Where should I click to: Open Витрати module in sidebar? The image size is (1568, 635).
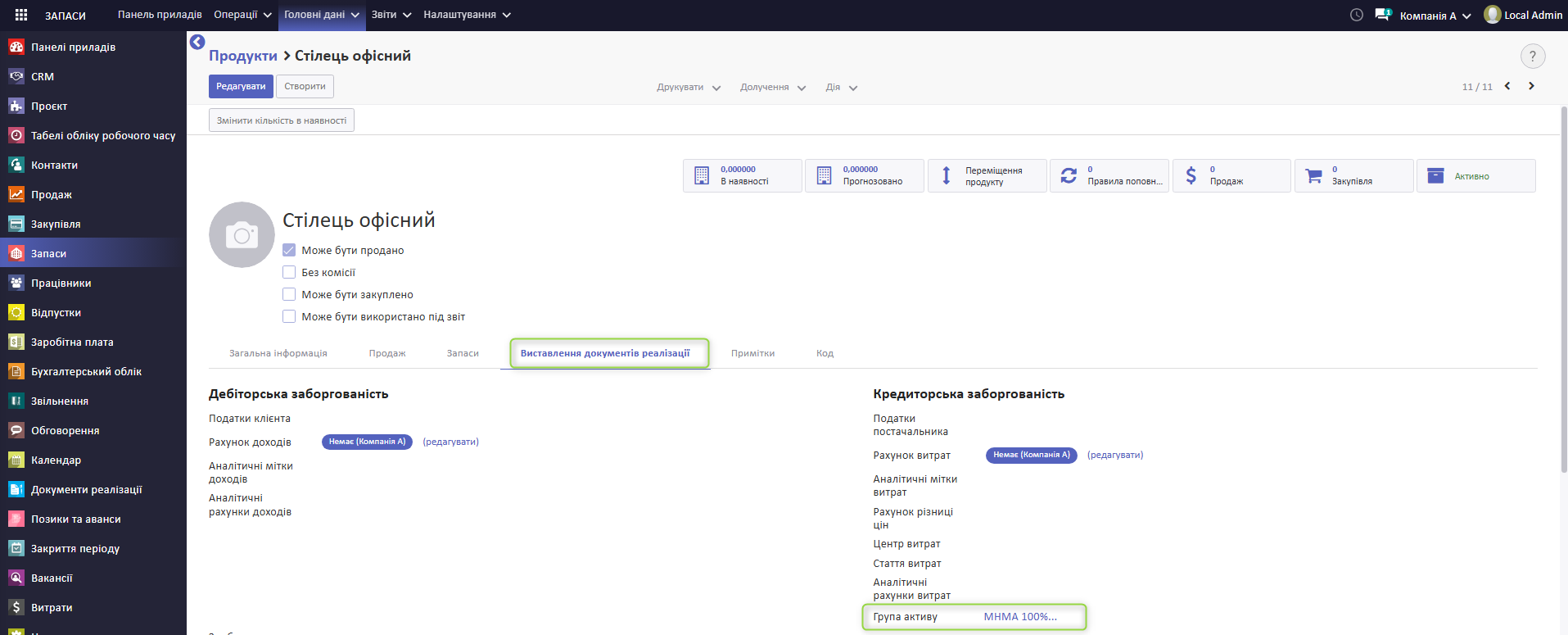[93, 607]
